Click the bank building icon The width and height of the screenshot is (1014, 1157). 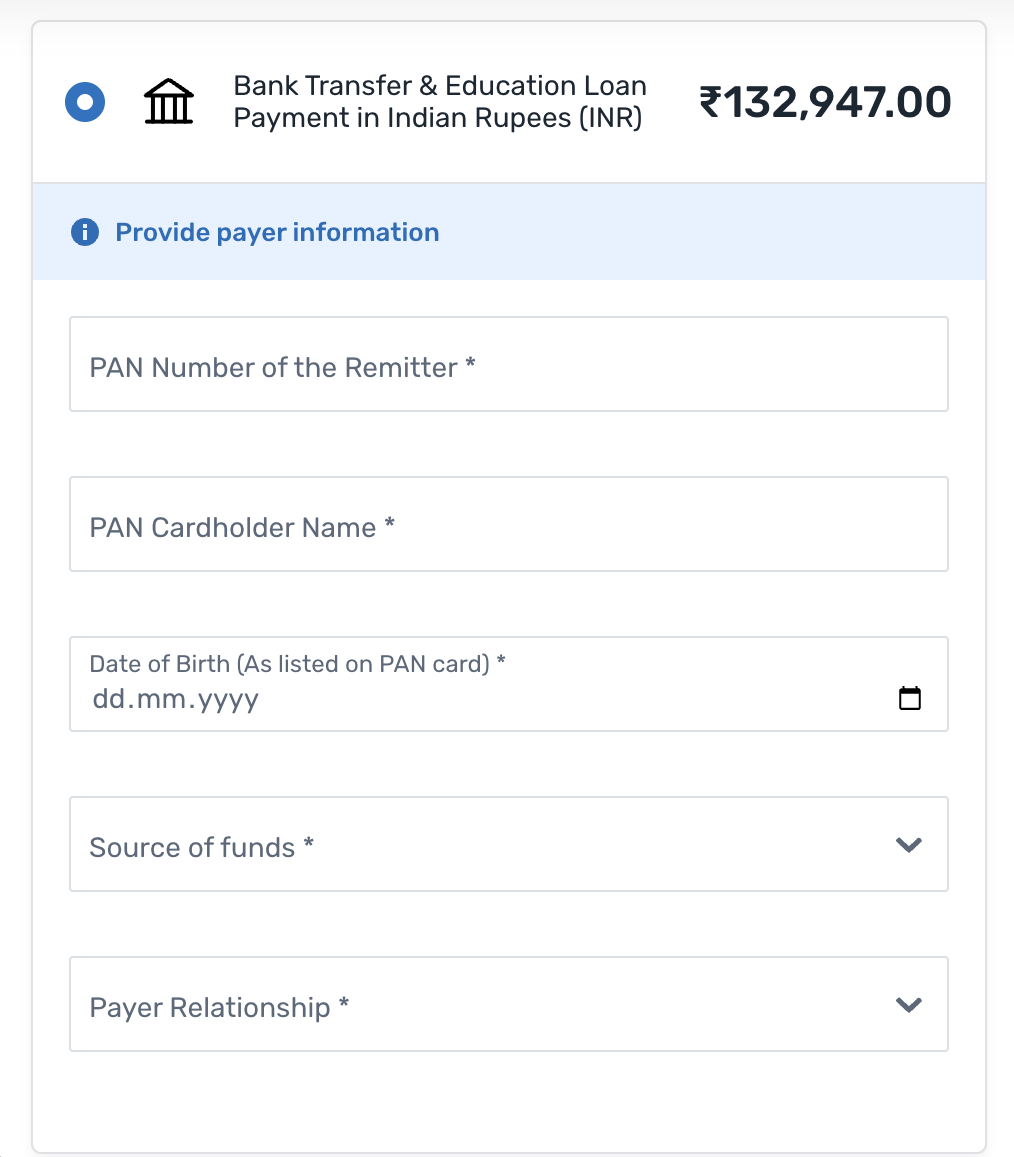pos(168,101)
